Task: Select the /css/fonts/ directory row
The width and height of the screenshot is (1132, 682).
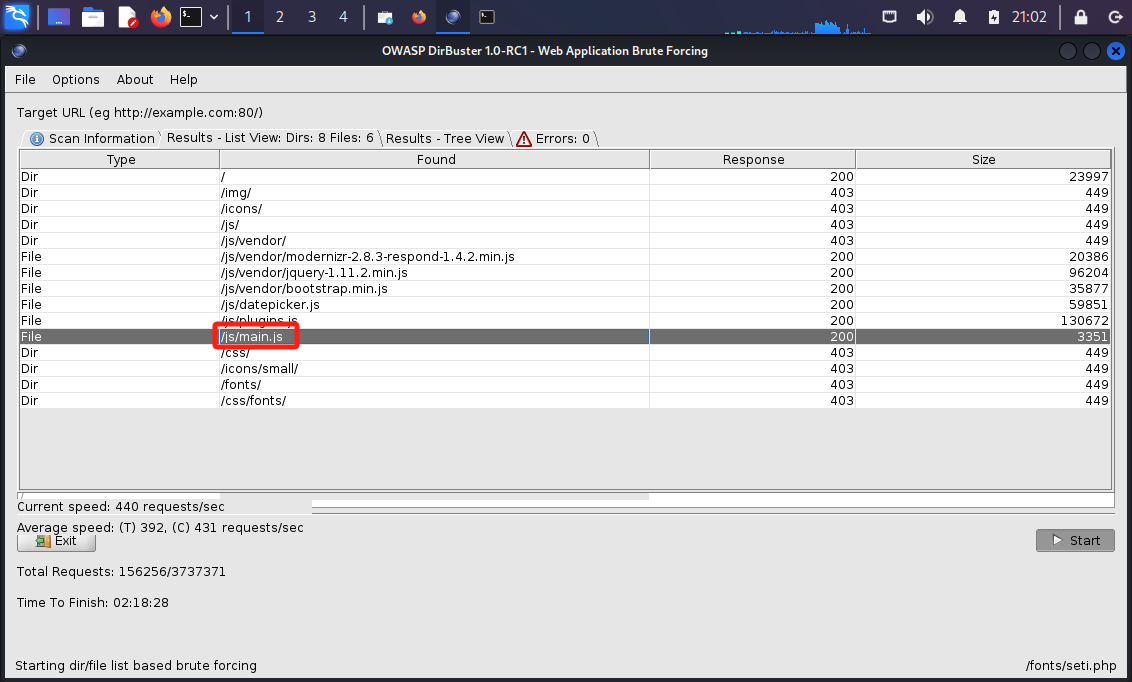Action: click(565, 401)
